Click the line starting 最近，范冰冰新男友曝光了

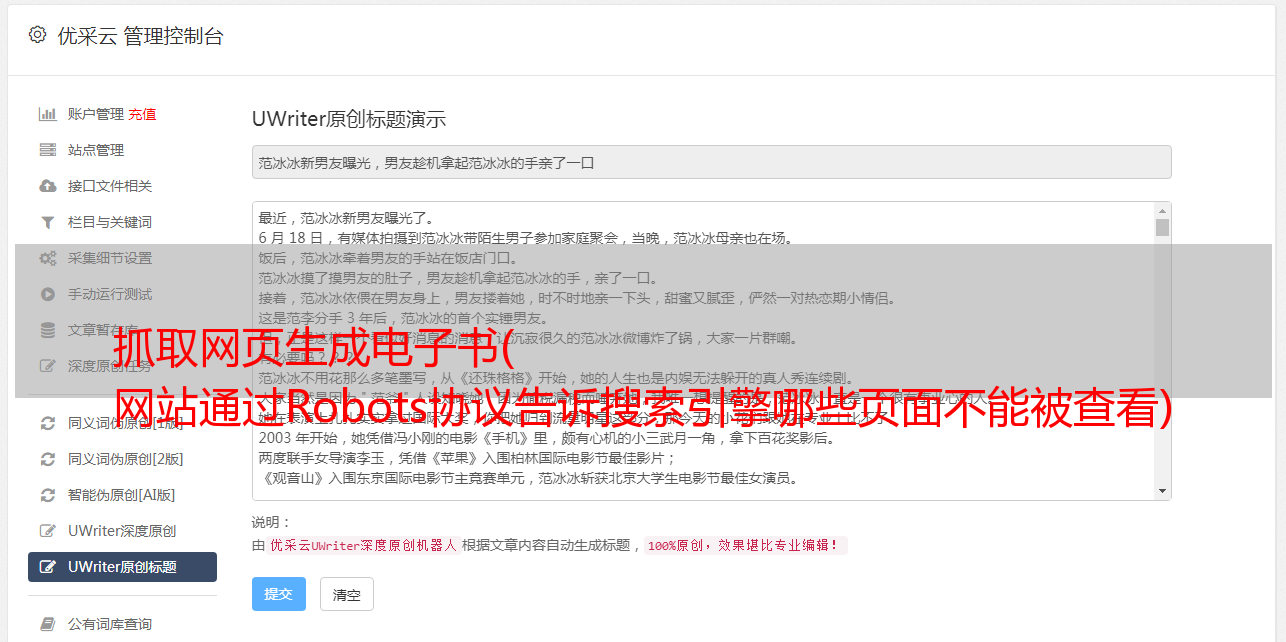click(x=346, y=218)
